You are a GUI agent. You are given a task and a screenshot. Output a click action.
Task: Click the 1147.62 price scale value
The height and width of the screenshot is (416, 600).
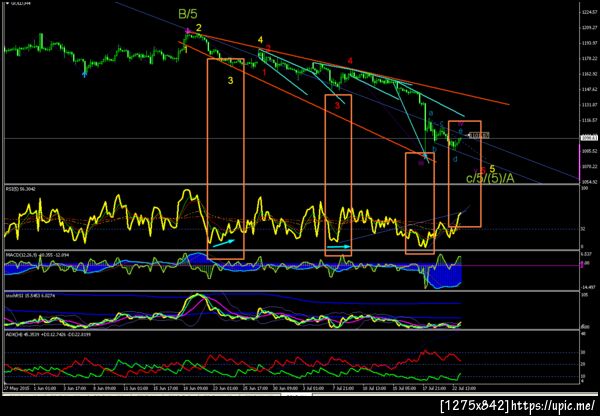coord(590,89)
